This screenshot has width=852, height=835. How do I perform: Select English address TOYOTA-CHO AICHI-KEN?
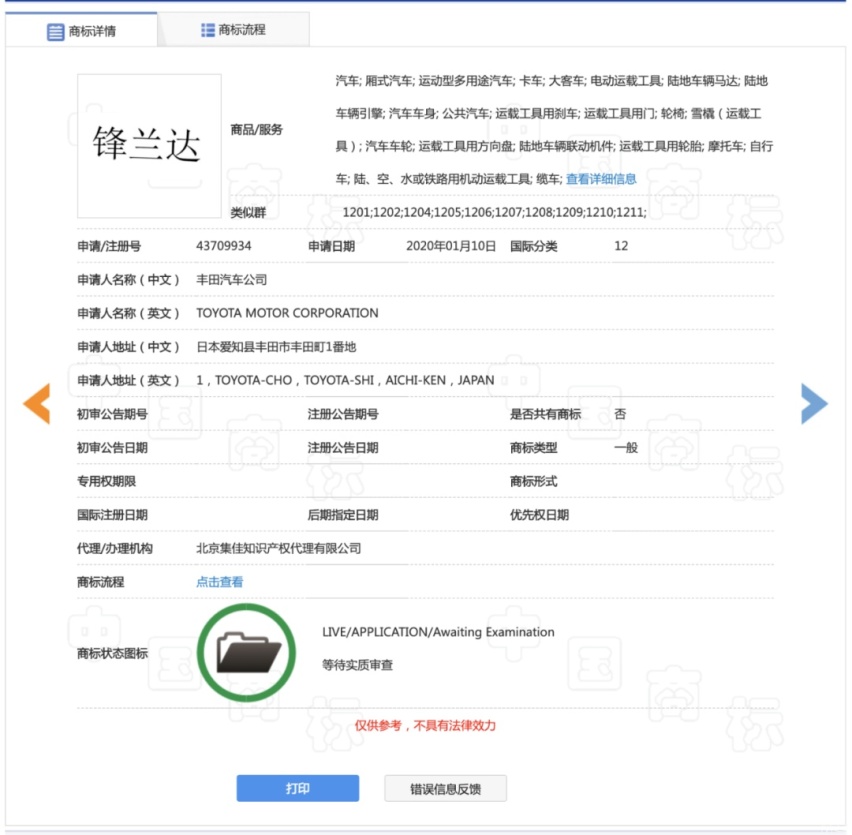click(x=346, y=380)
